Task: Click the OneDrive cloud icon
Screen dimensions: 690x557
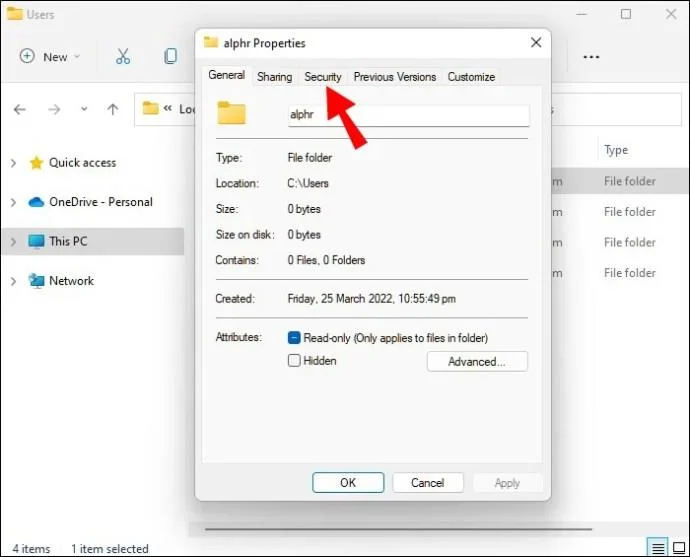Action: point(36,202)
